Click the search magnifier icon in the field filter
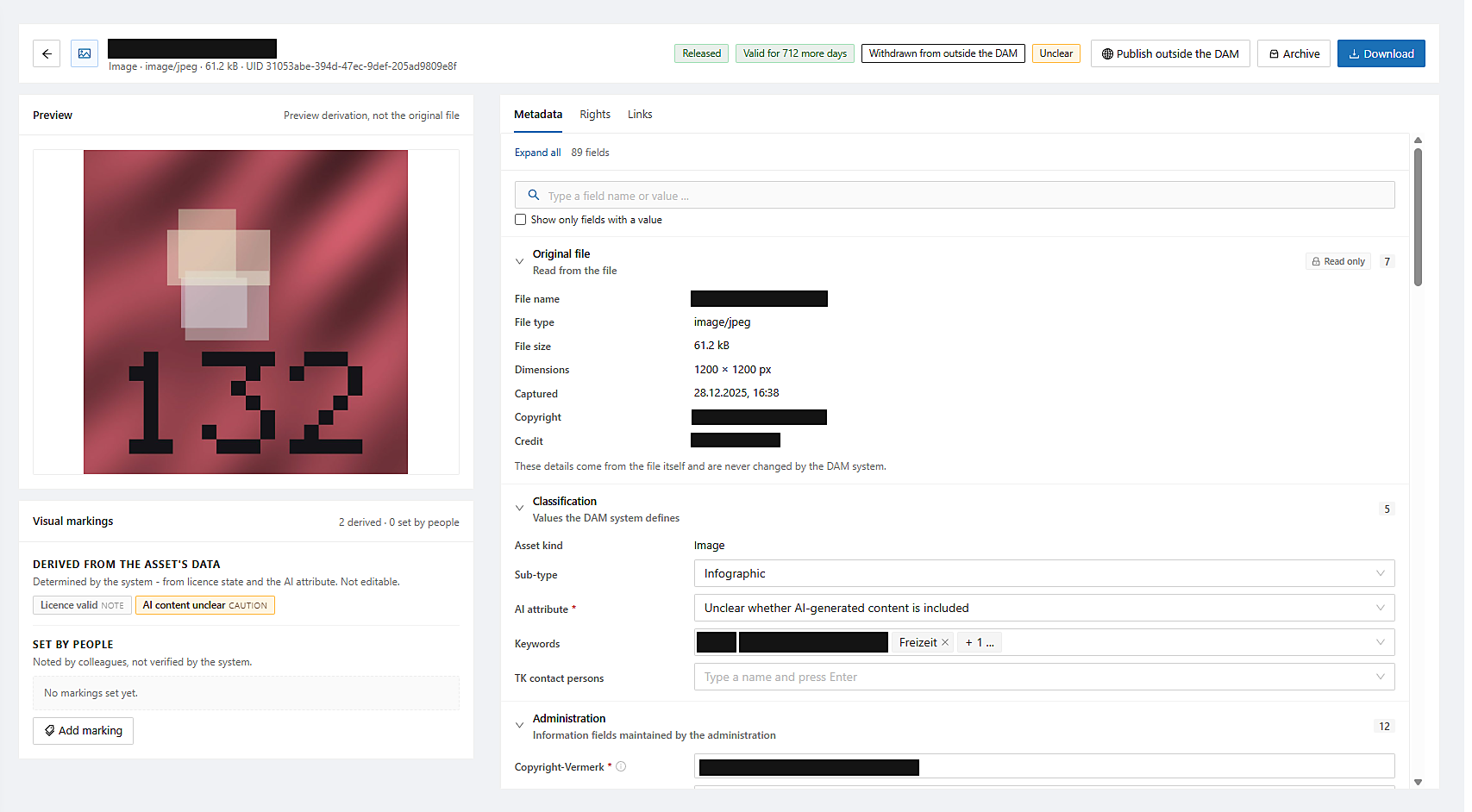This screenshot has height=812, width=1472. [x=534, y=195]
